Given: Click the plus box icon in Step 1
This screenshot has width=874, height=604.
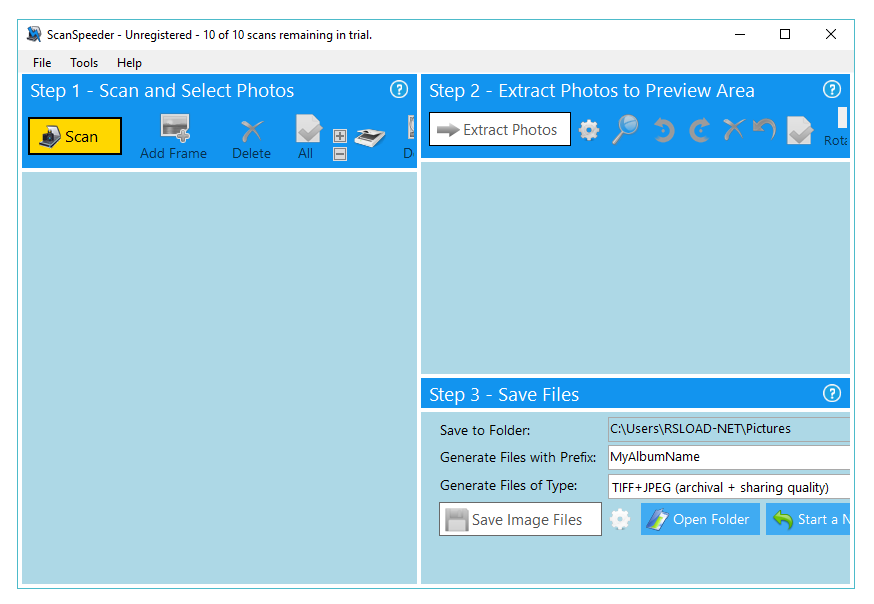Looking at the screenshot, I should 340,136.
